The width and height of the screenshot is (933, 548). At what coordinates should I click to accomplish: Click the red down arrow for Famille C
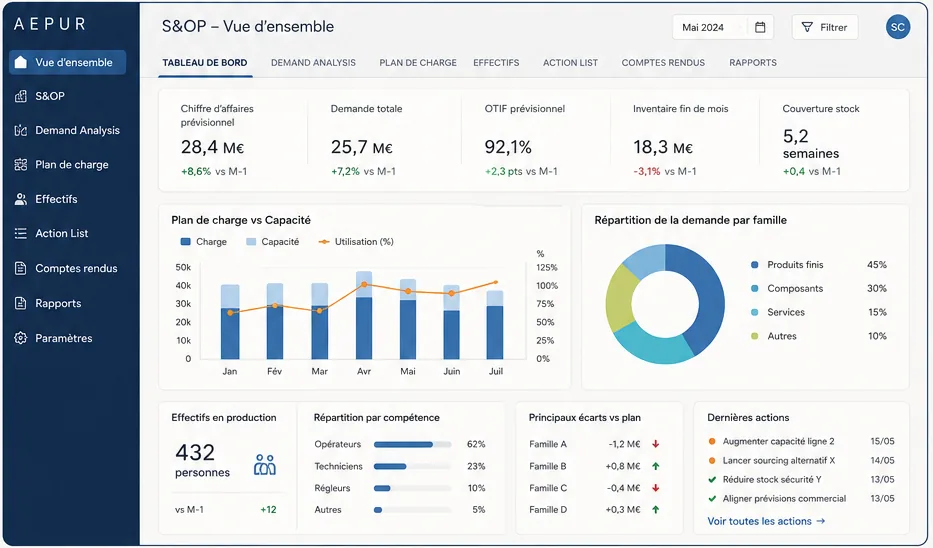[x=655, y=488]
